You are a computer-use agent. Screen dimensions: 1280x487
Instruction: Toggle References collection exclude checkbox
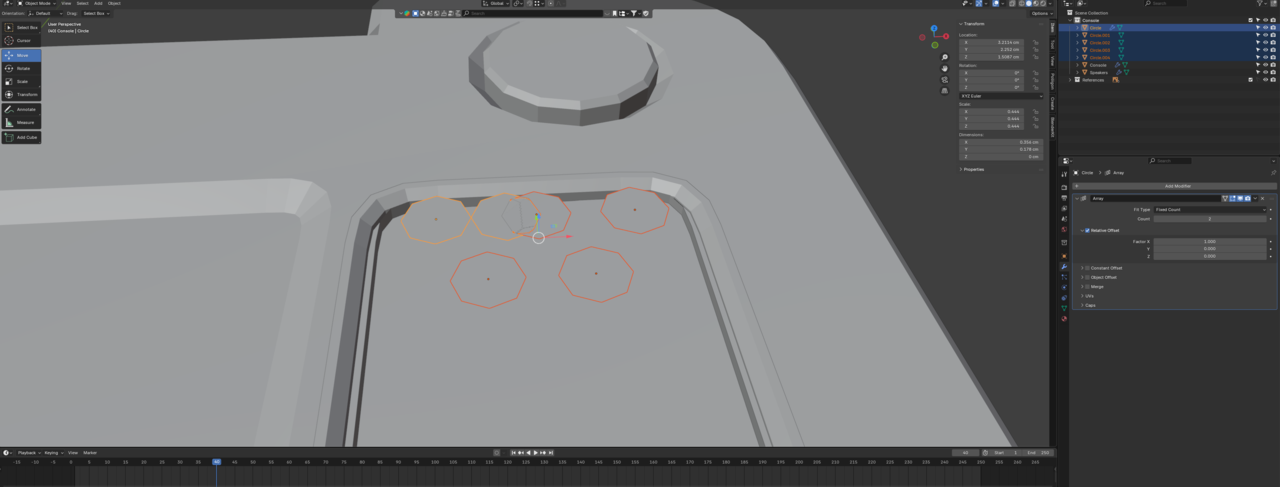(1250, 80)
